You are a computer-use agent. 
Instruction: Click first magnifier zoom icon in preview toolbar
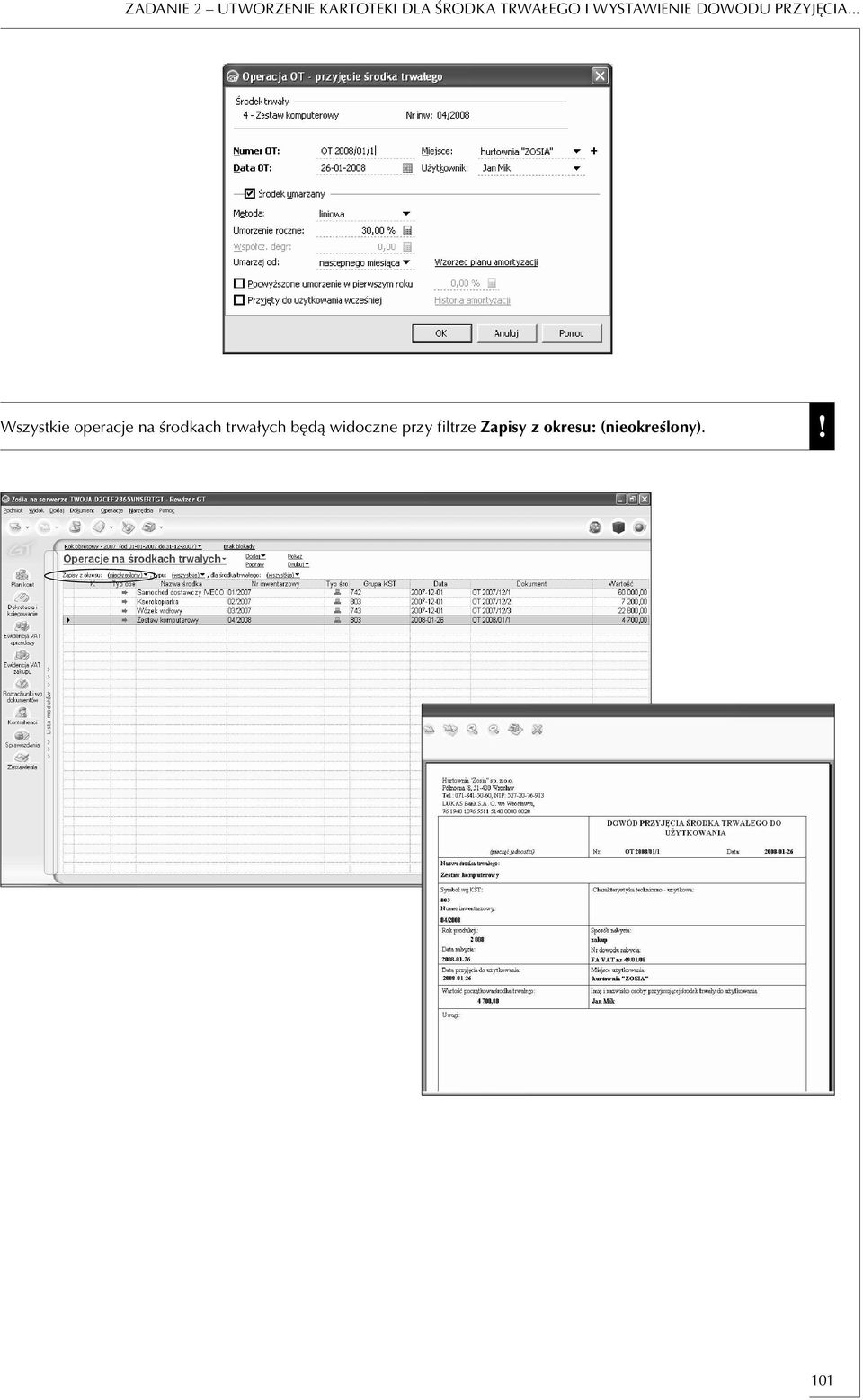(472, 730)
